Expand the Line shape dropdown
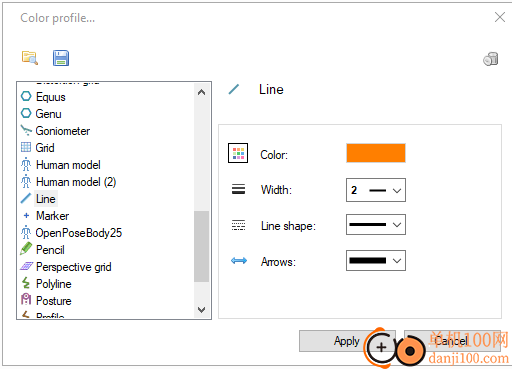The image size is (512, 369). pos(376,225)
